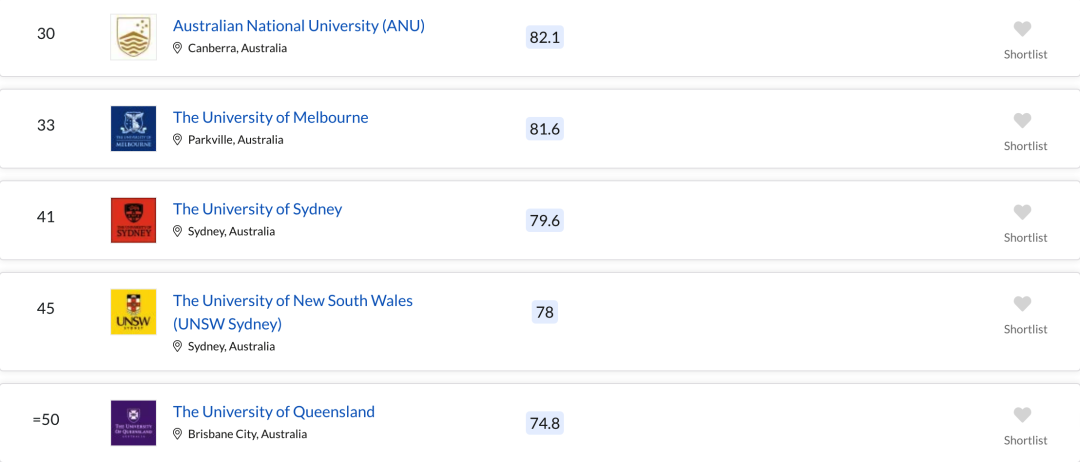Click the purple University of Queensland logo
This screenshot has width=1080, height=462.
point(134,423)
